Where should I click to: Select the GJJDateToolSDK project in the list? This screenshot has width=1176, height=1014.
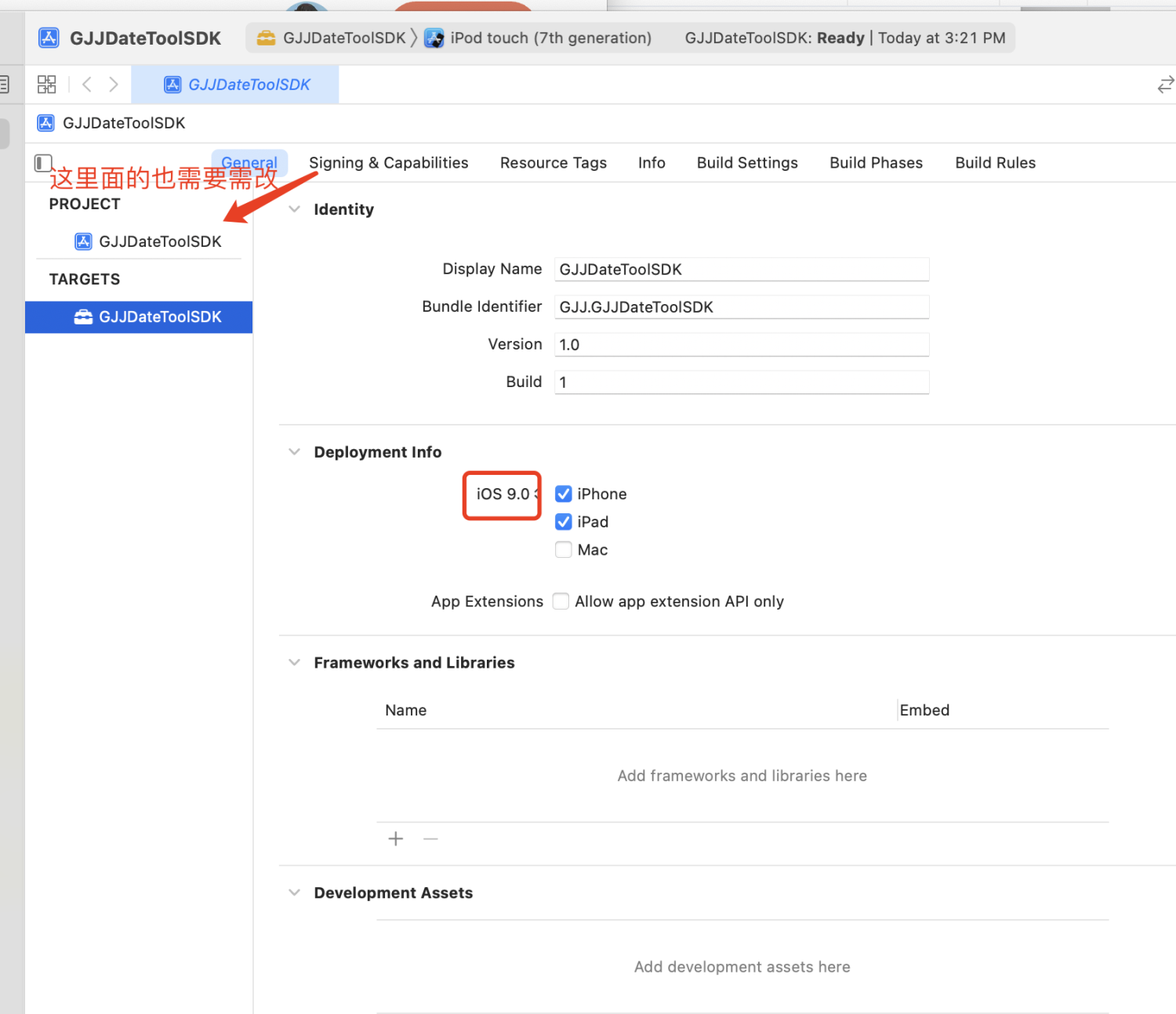[159, 242]
